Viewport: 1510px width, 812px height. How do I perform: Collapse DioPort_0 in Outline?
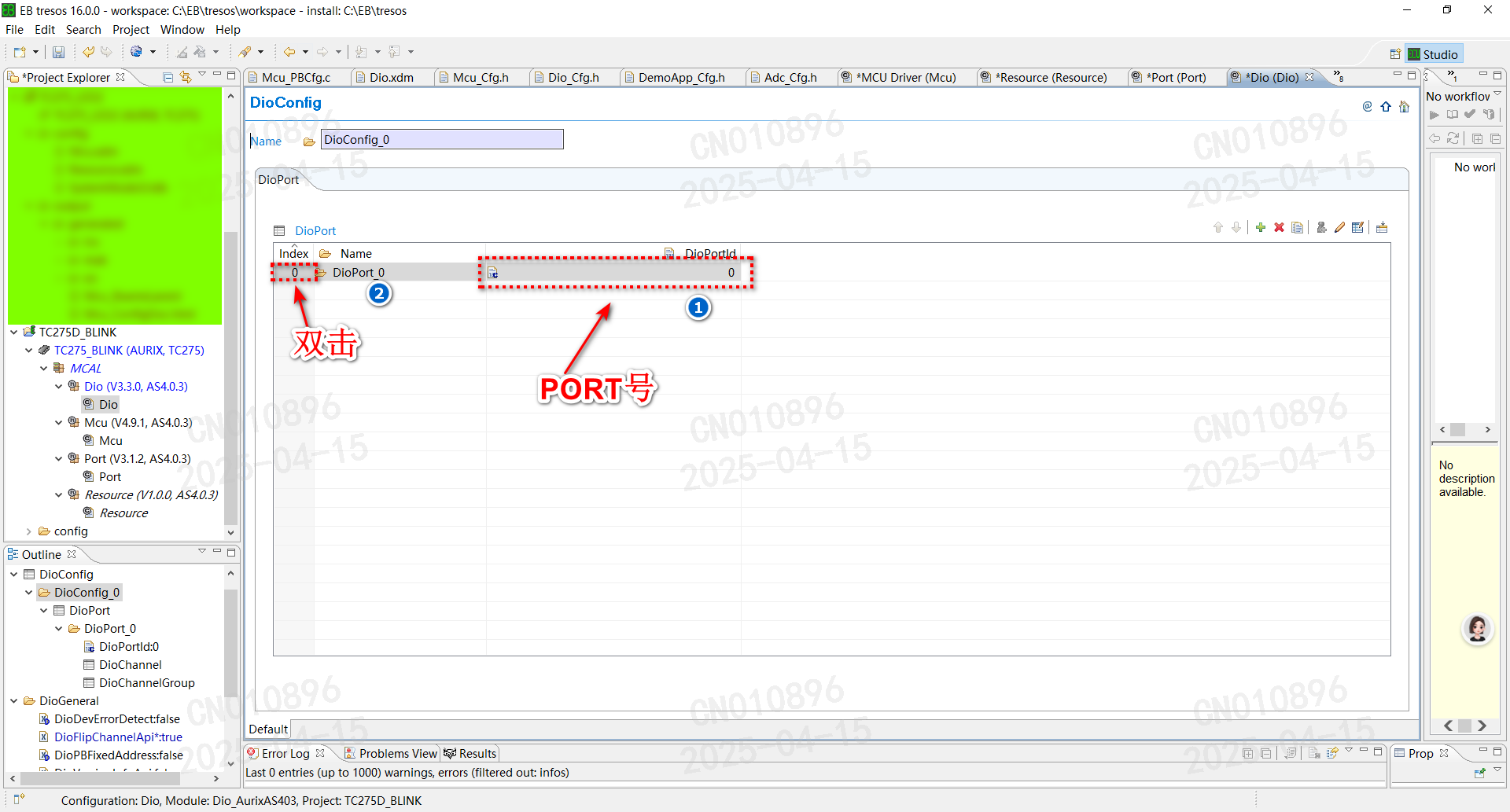(x=59, y=629)
